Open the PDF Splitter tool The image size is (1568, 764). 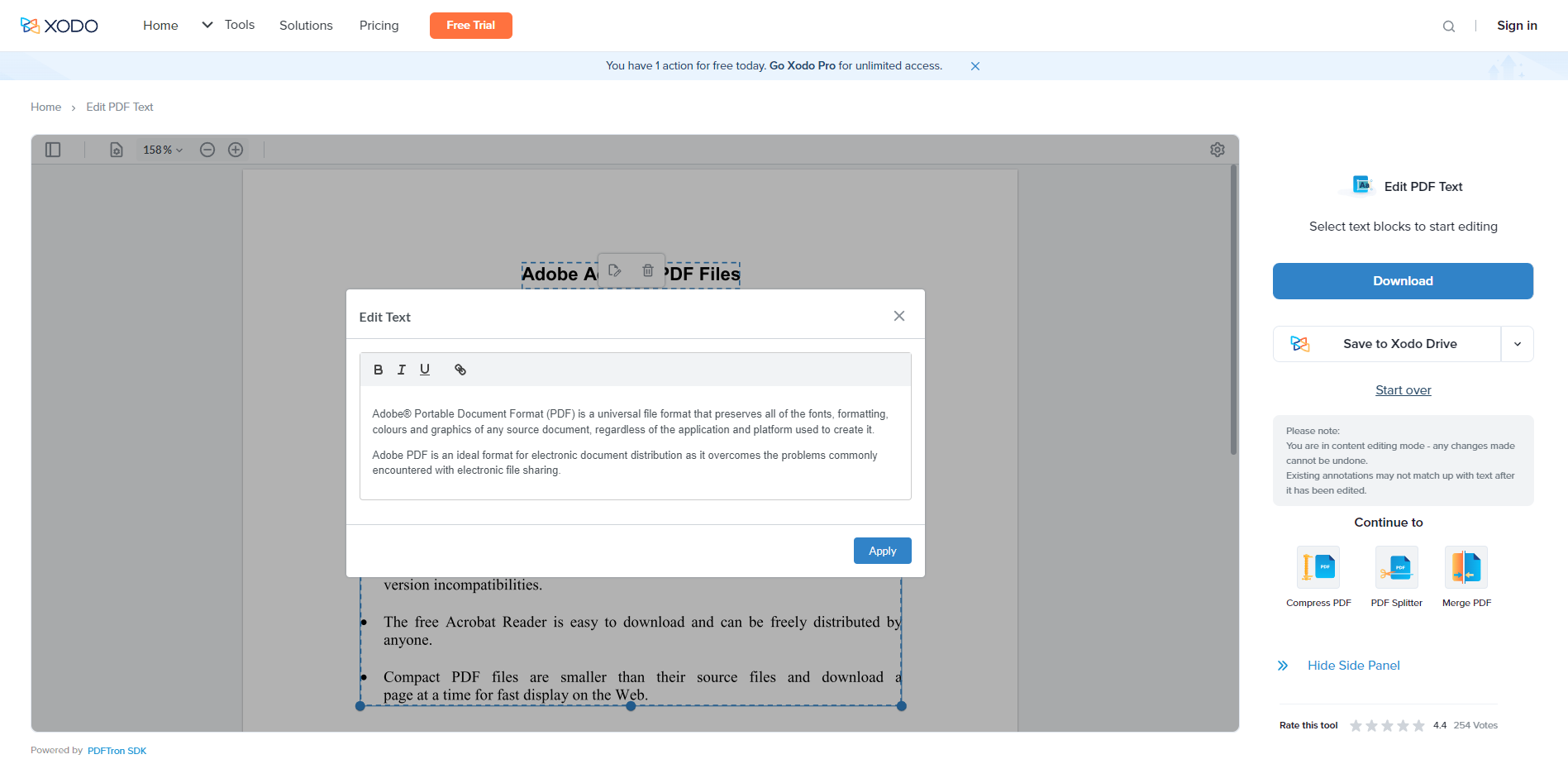[1397, 577]
